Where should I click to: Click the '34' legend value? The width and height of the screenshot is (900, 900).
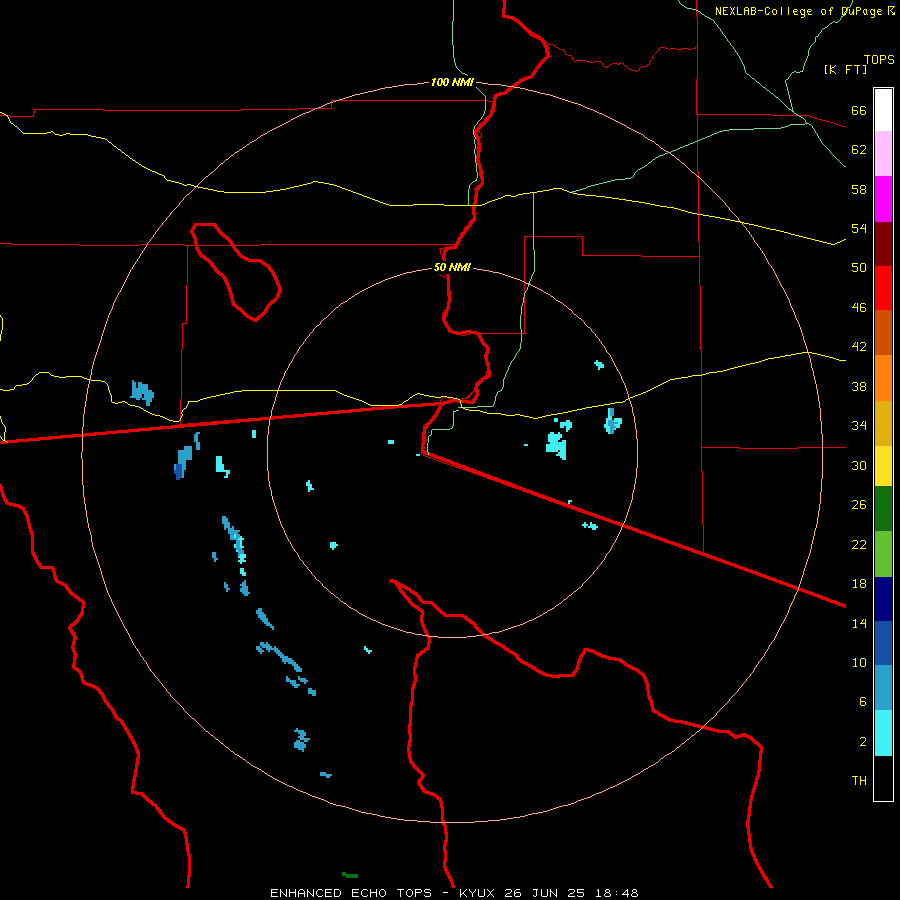point(859,425)
